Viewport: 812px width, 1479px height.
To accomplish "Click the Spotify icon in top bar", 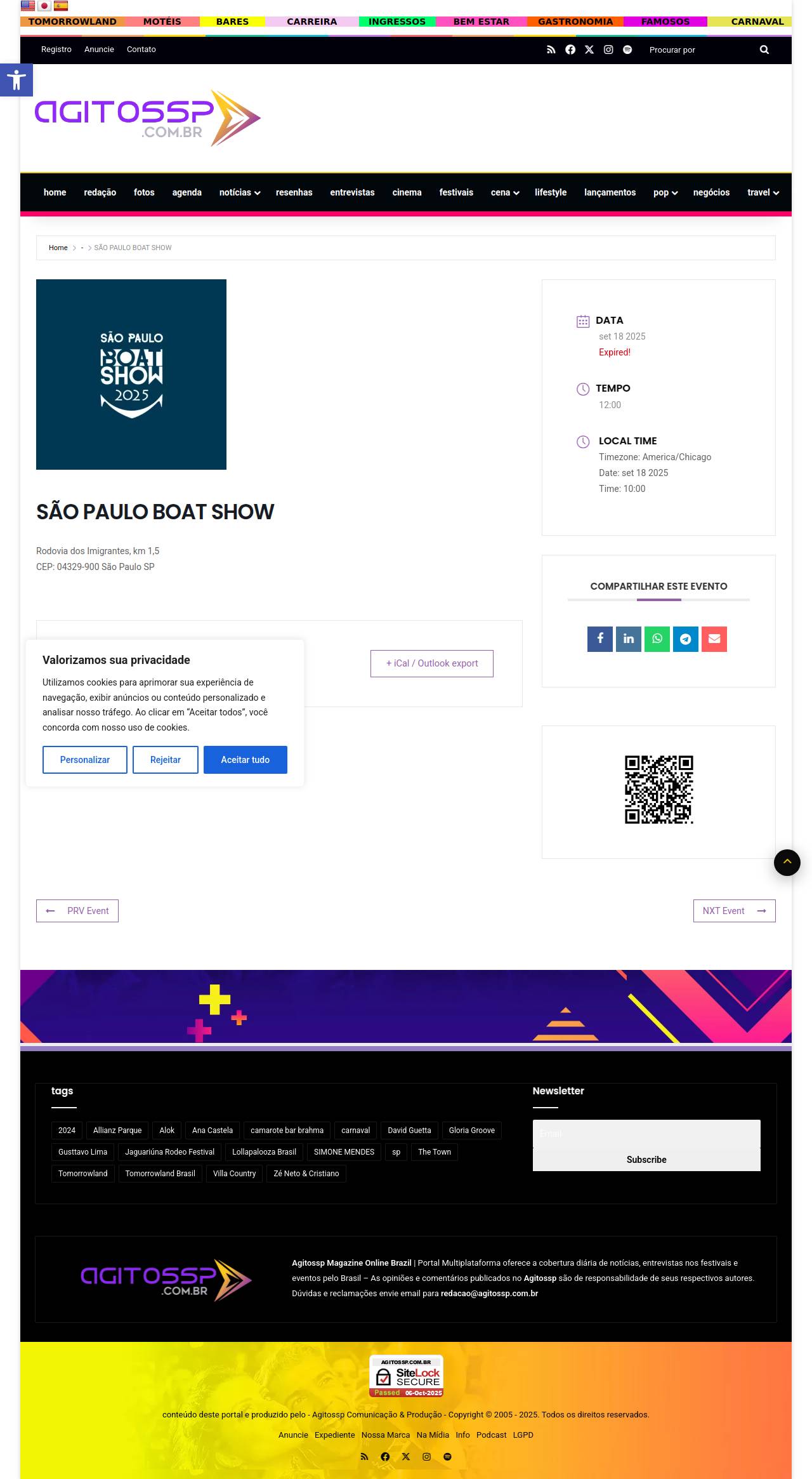I will 627,50.
